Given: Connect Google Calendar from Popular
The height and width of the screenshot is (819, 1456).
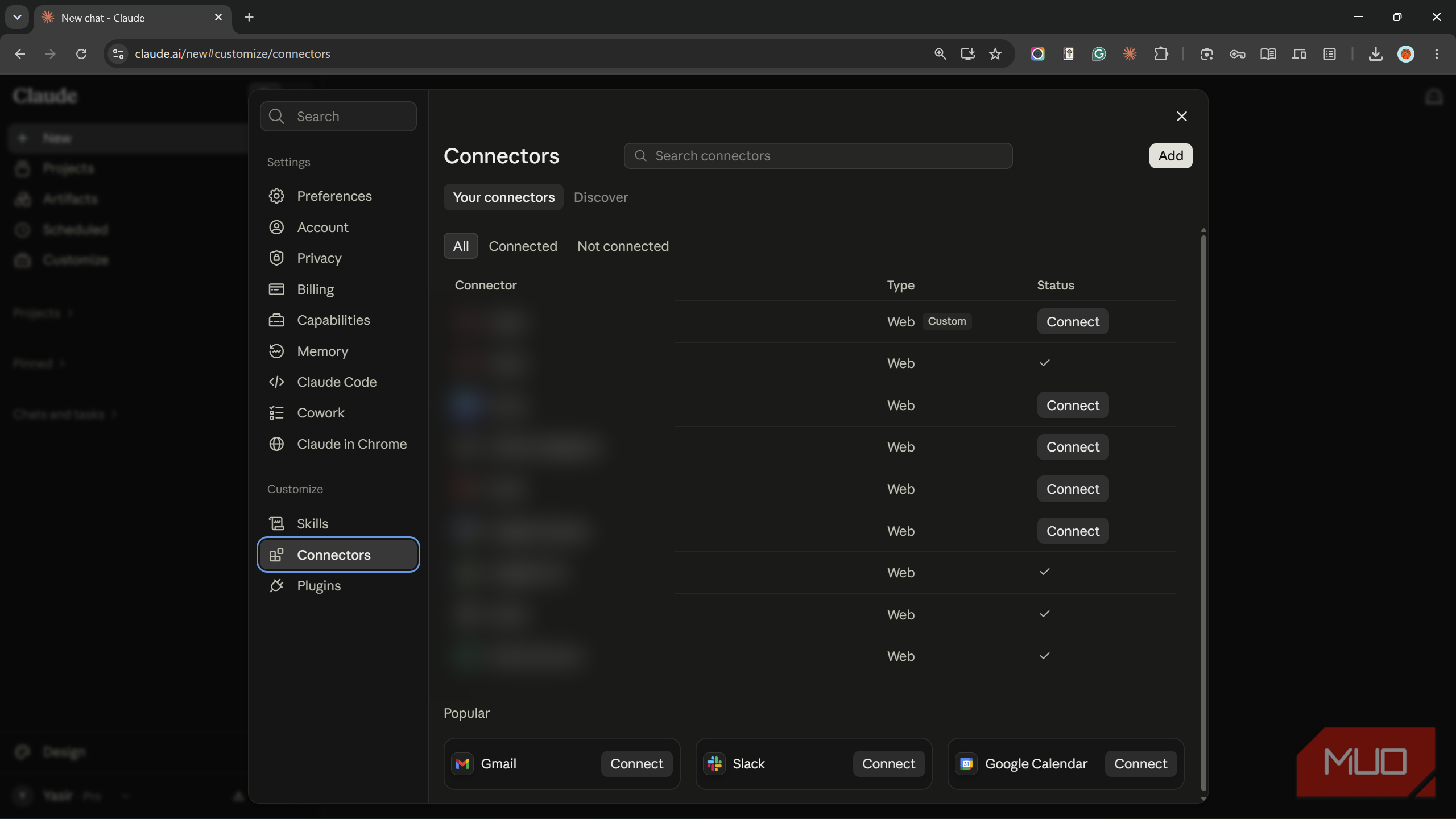Looking at the screenshot, I should (1140, 764).
